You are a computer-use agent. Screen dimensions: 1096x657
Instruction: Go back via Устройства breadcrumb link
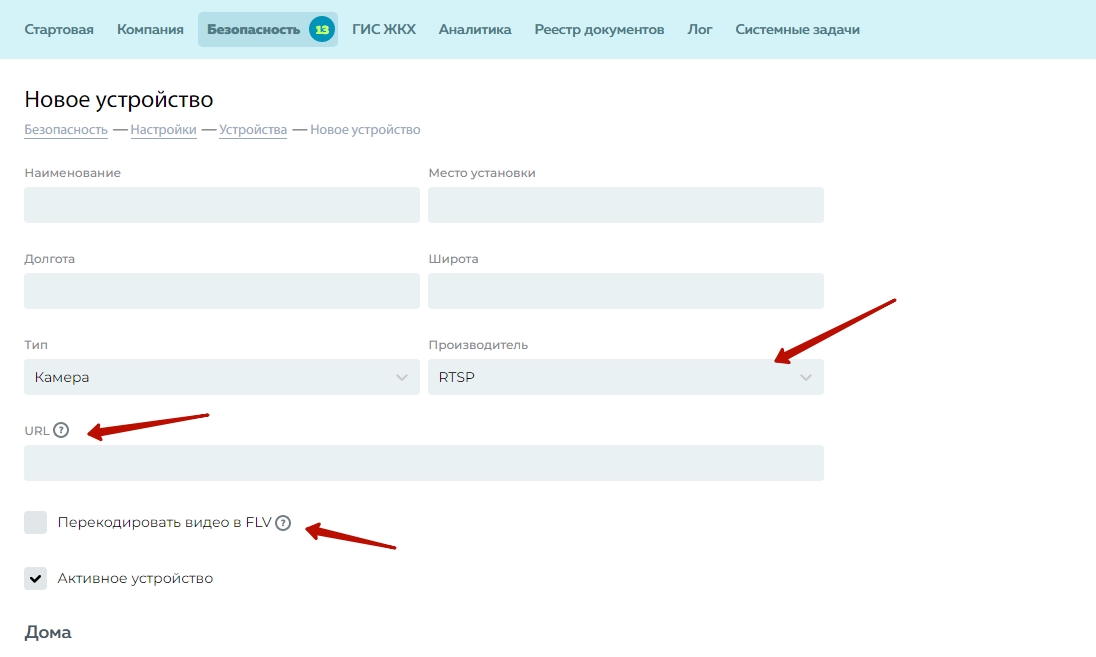click(x=253, y=130)
